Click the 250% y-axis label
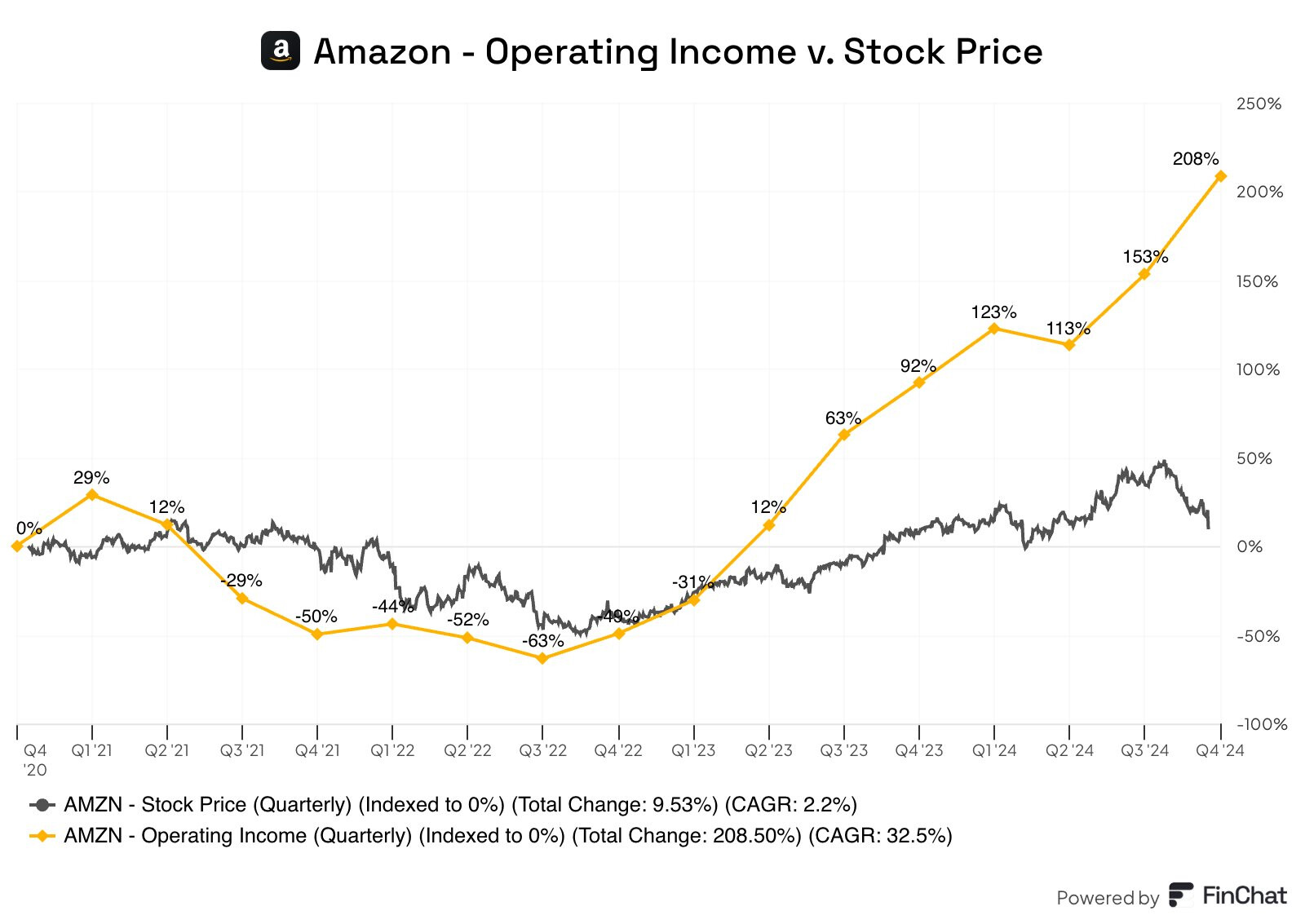Viewport: 1305px width, 924px height. point(1259,104)
